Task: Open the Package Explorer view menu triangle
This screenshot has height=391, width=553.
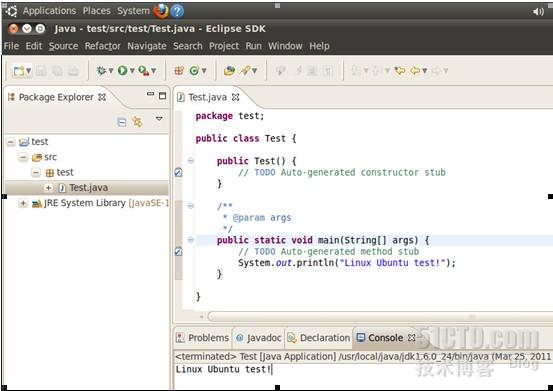Action: click(x=159, y=119)
